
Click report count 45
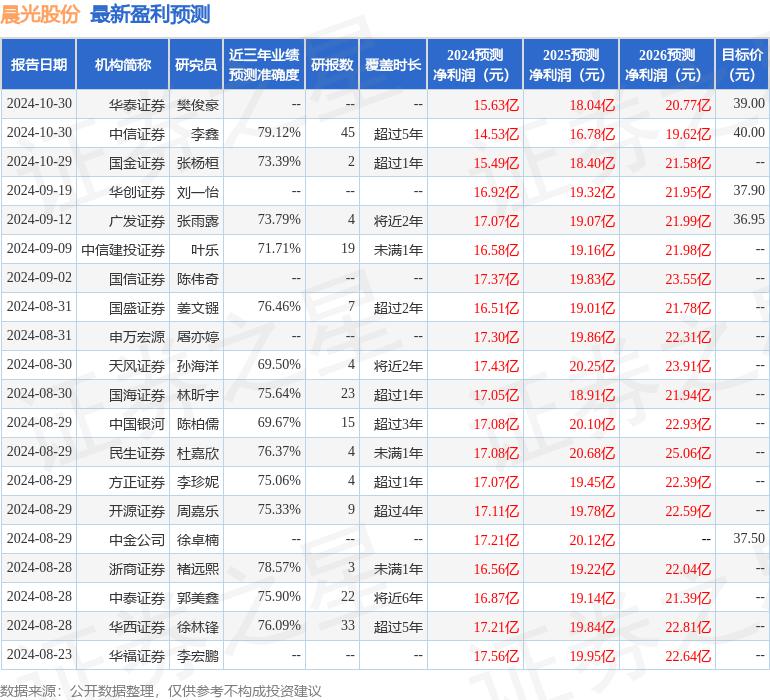[348, 132]
